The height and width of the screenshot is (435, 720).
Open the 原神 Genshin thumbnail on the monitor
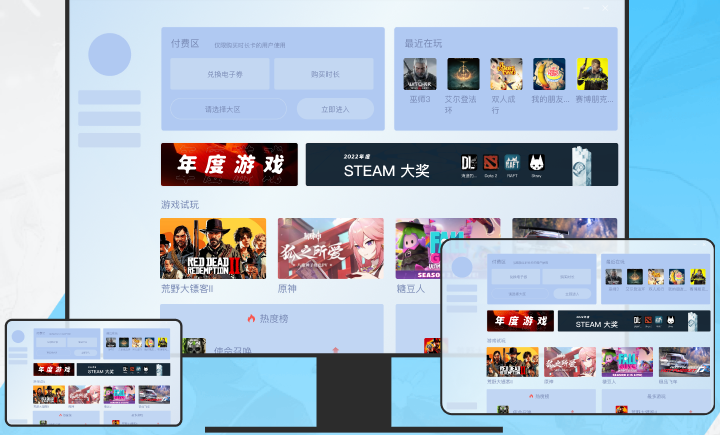click(x=331, y=249)
